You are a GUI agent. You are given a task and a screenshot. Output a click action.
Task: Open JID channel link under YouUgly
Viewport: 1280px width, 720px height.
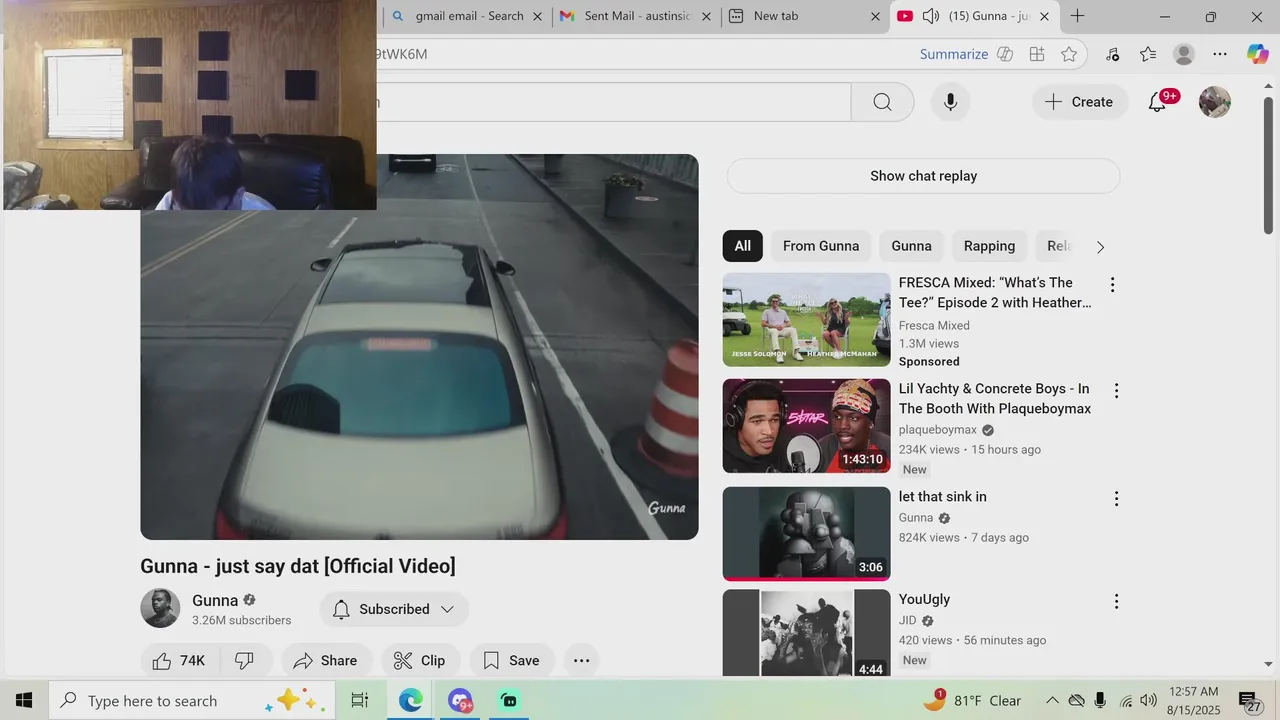coord(909,621)
